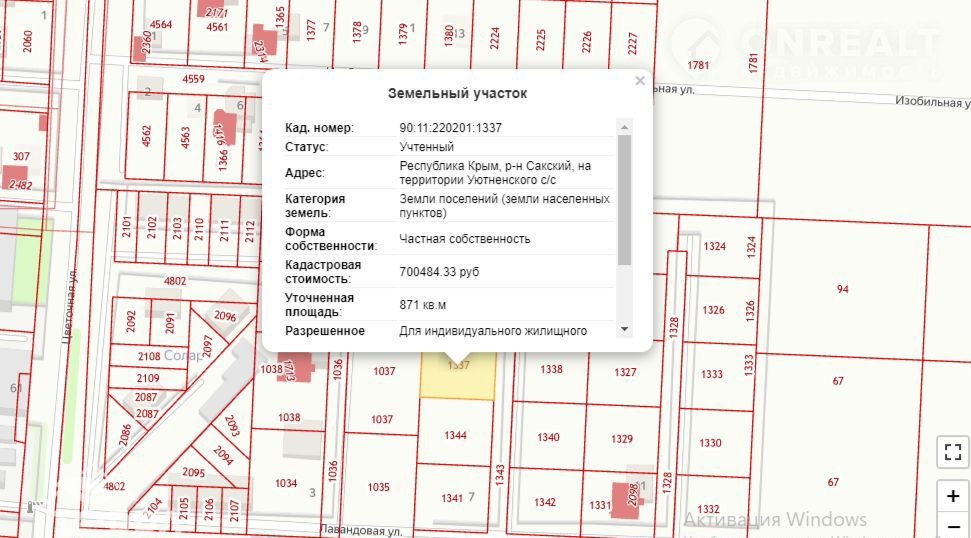Select land parcel 1035

tap(378, 487)
